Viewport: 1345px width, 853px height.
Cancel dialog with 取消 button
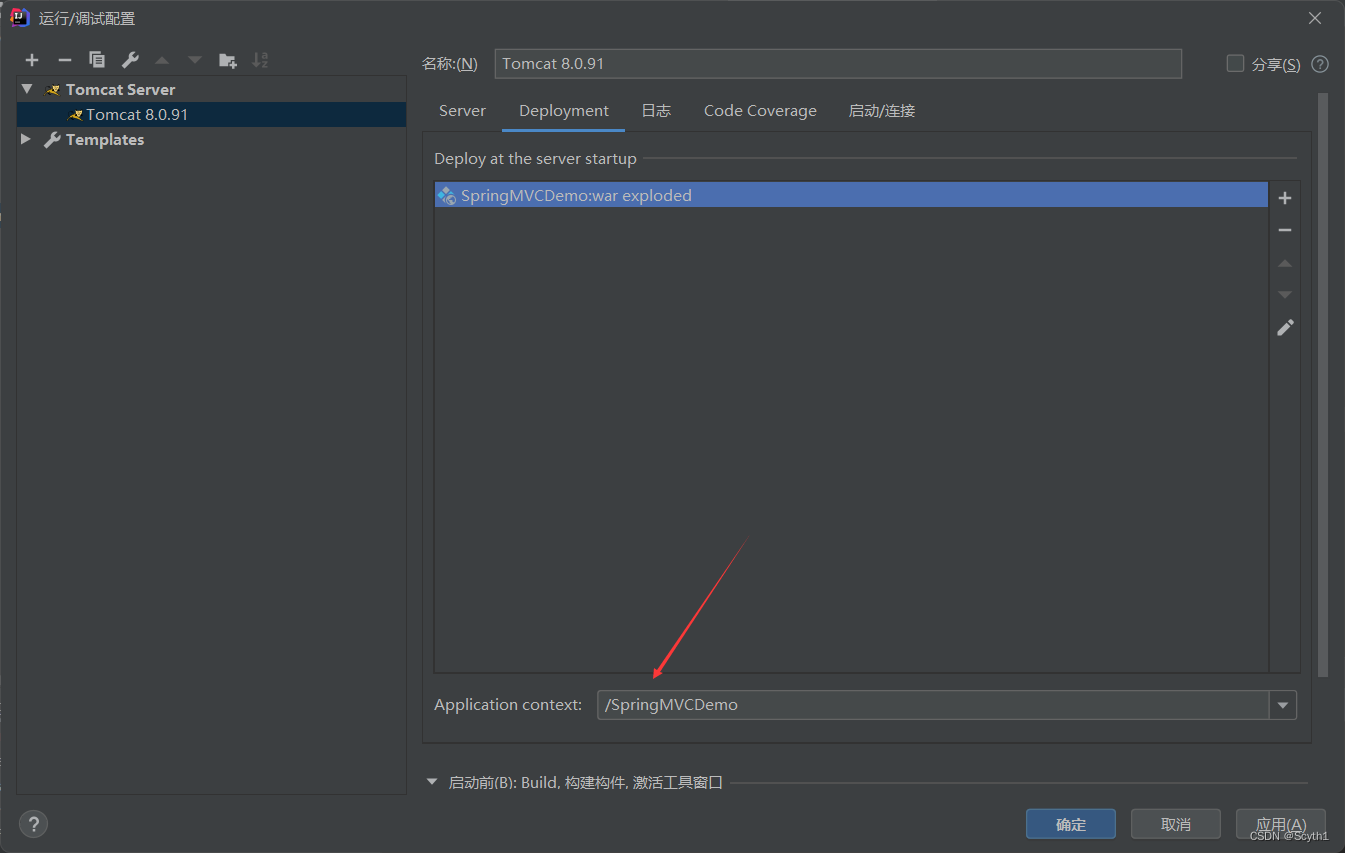[x=1176, y=824]
